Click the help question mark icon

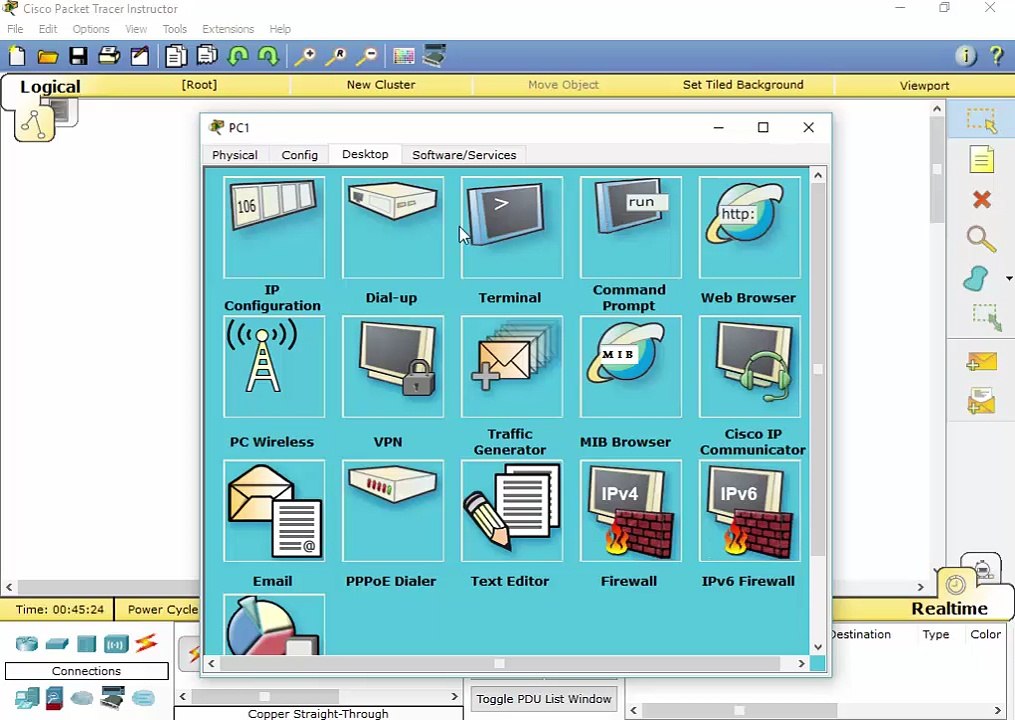pyautogui.click(x=996, y=56)
